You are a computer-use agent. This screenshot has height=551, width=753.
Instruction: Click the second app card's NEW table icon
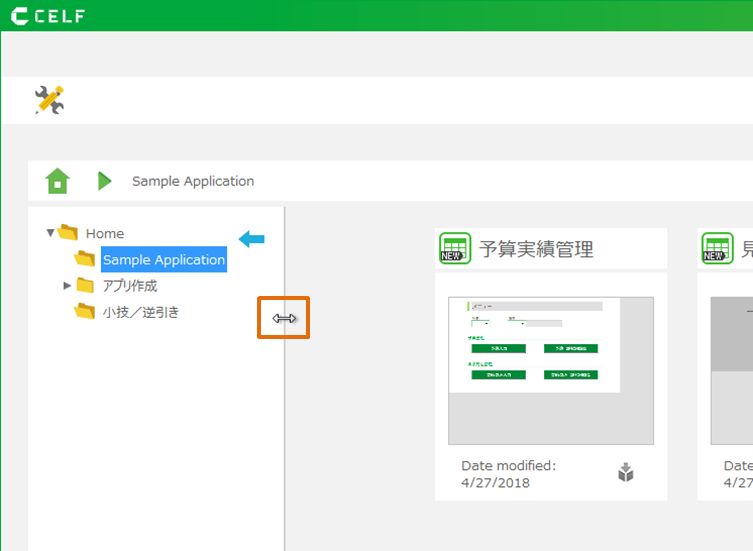tap(717, 249)
